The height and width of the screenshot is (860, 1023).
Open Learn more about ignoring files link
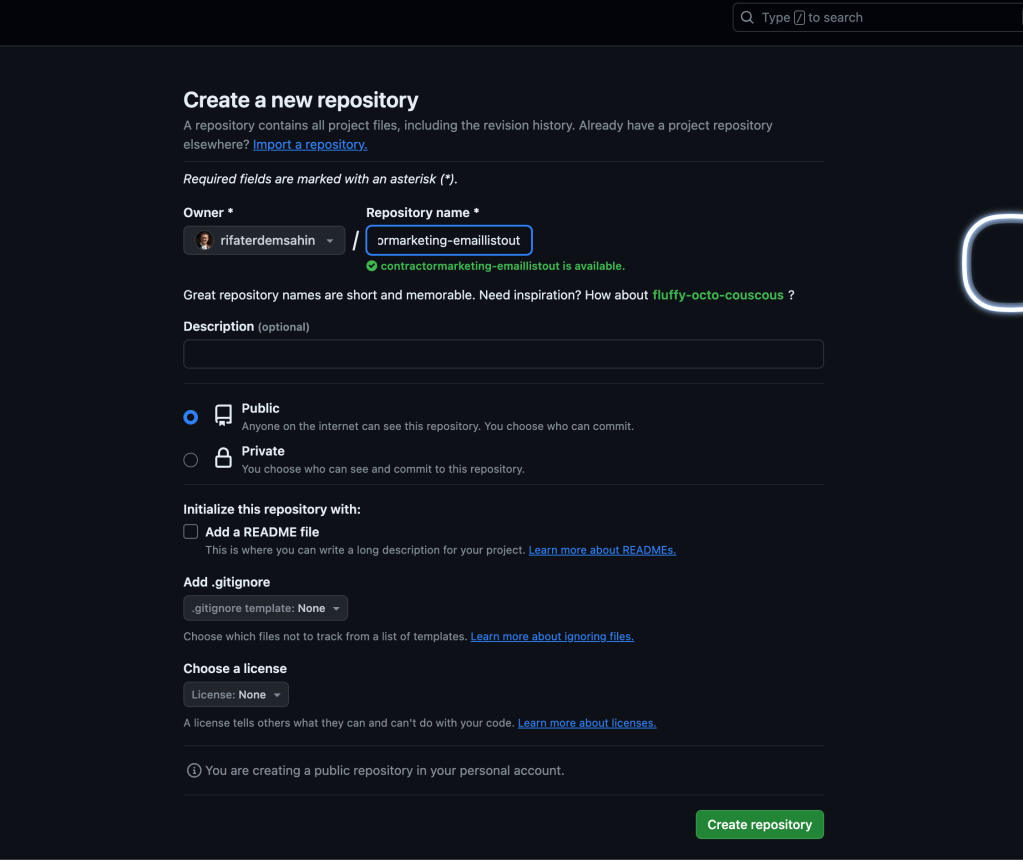coord(552,636)
